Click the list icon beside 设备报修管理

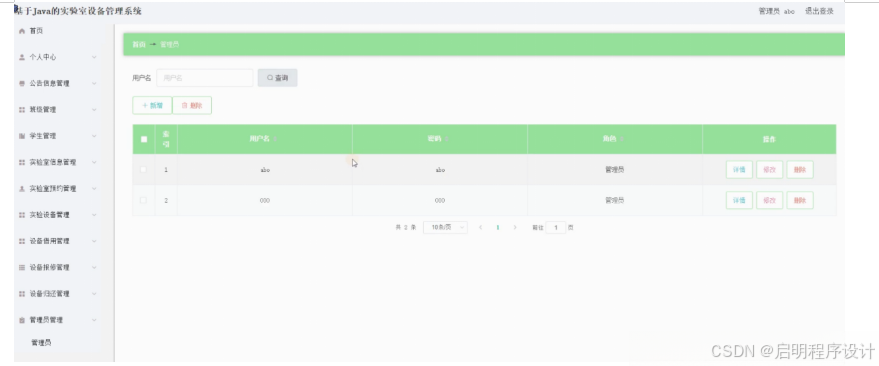(x=22, y=268)
